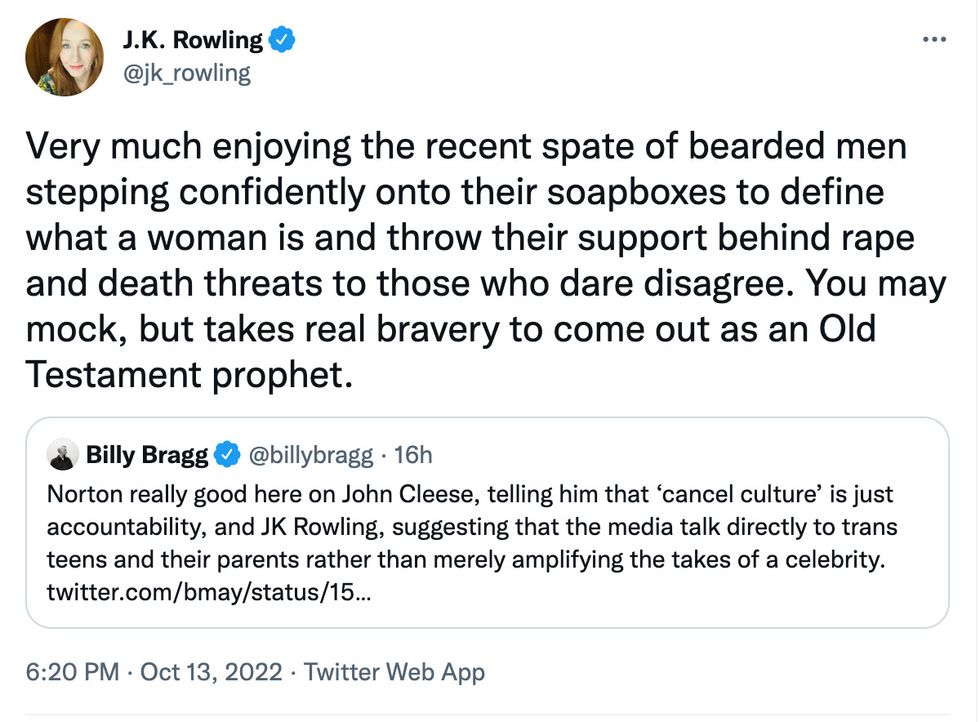Open J.K. Rowling's profile photo

(x=65, y=57)
